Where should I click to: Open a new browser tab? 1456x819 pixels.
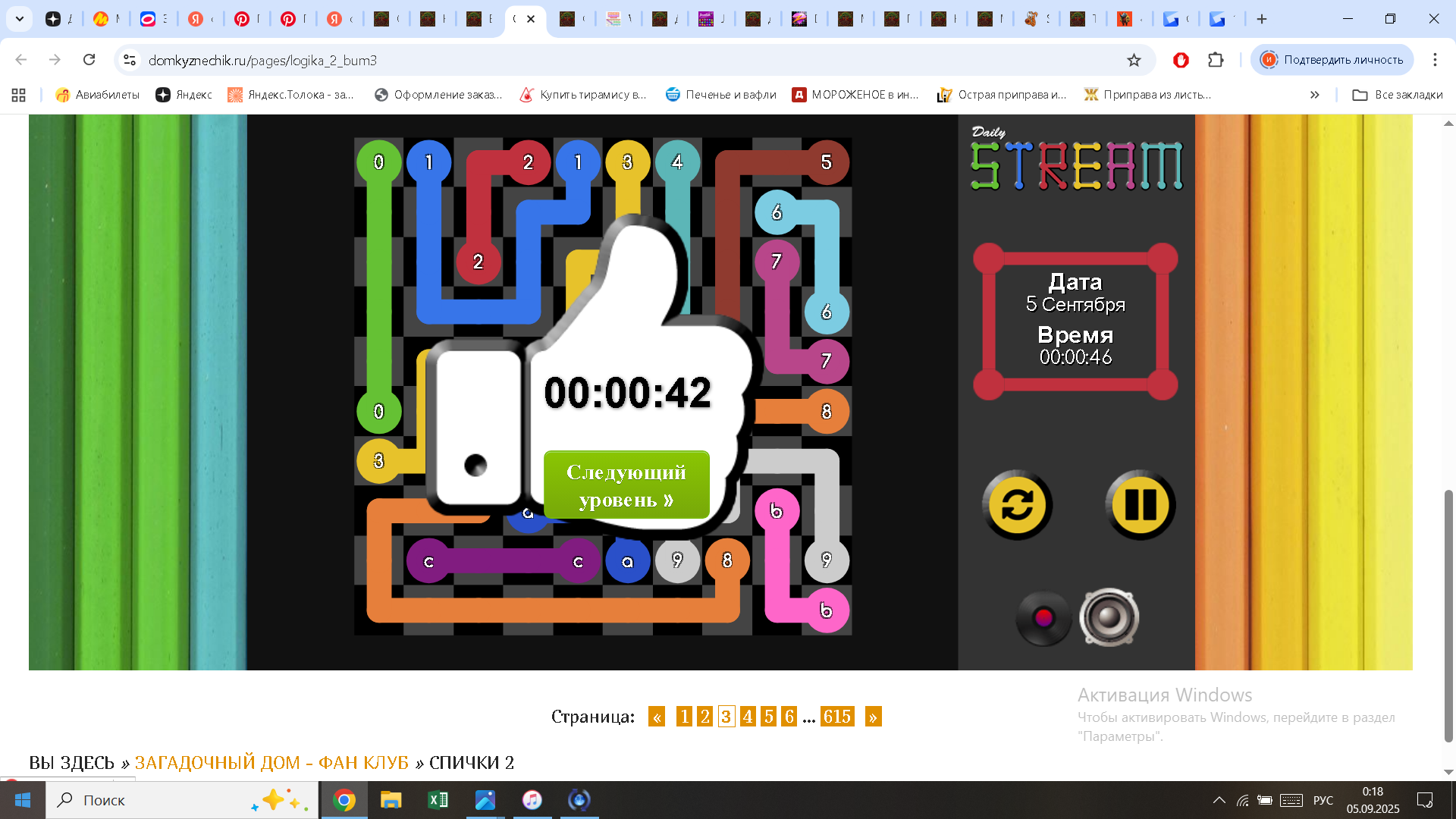[x=1262, y=19]
